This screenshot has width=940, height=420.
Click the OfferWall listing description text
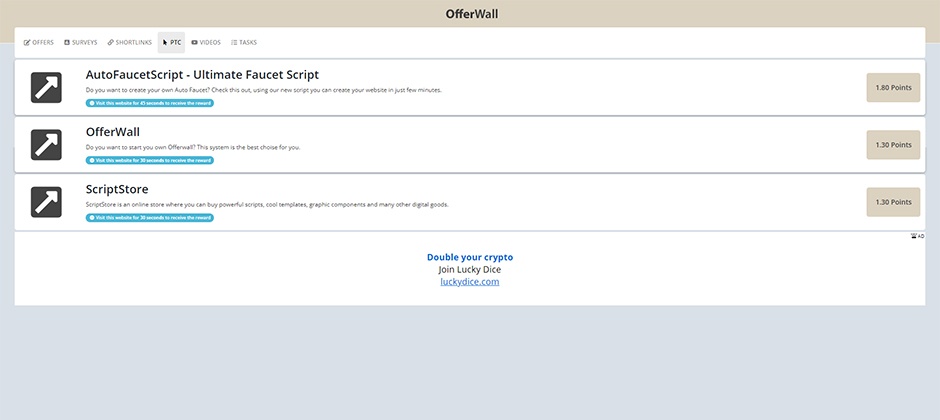pos(193,147)
